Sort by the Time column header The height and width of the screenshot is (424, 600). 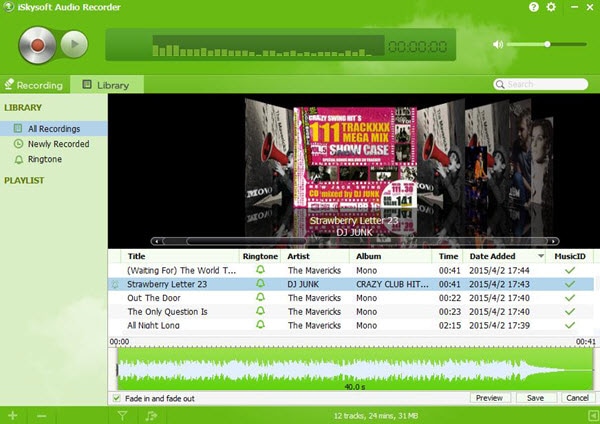pos(448,256)
